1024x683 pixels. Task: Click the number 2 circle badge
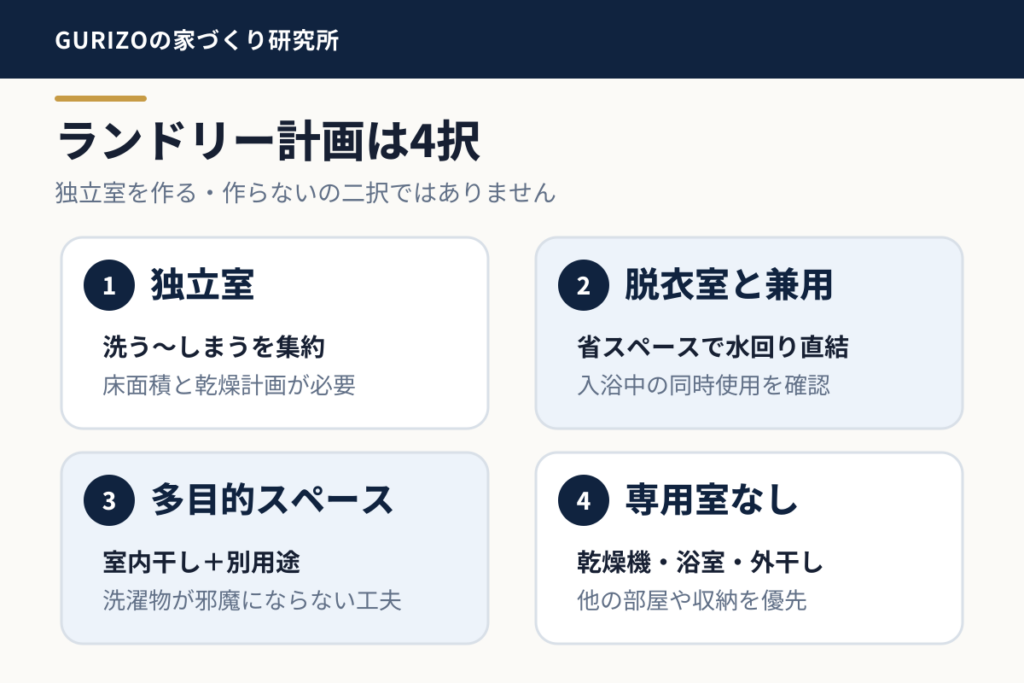click(583, 285)
